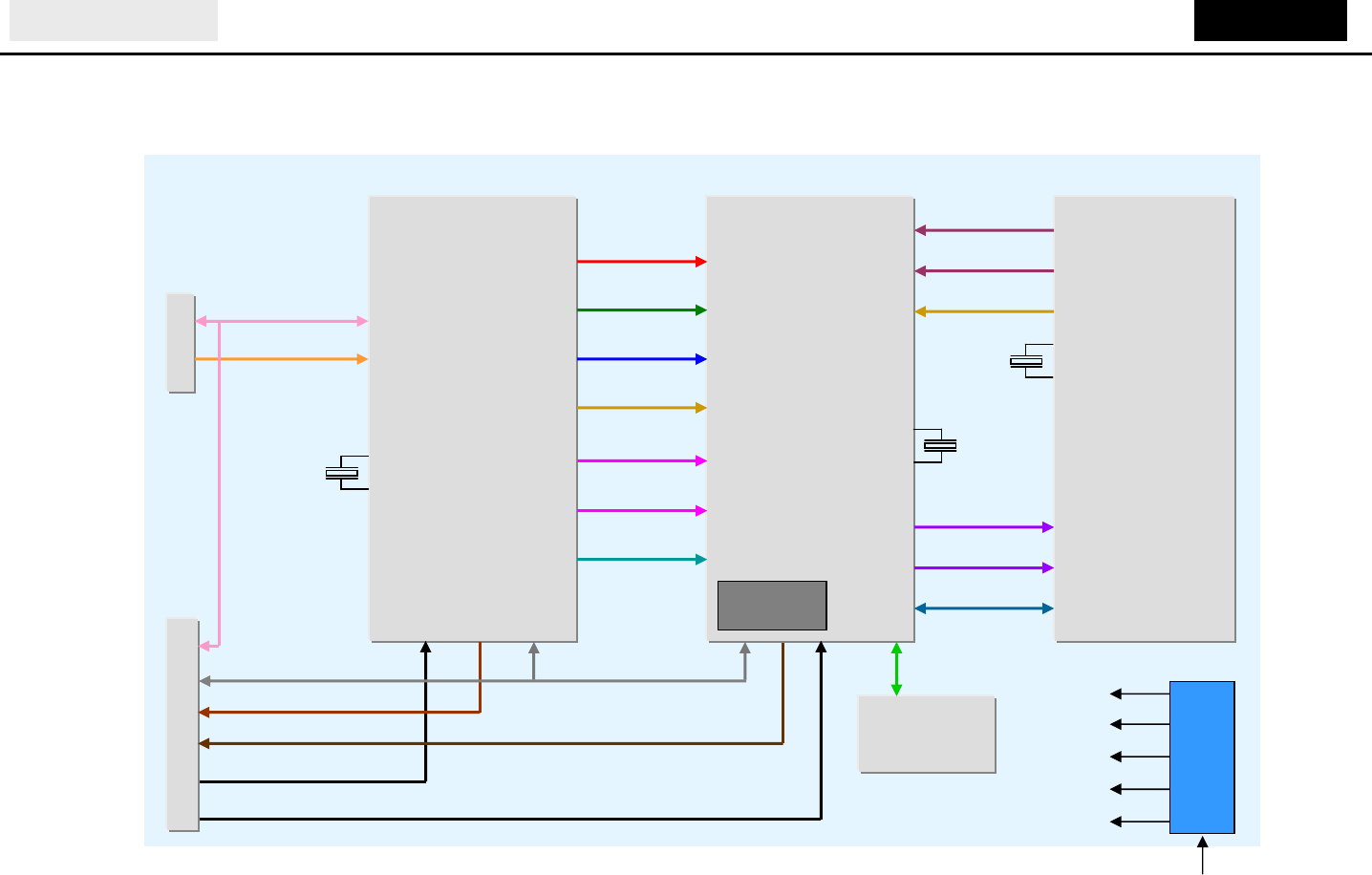Click the orange arrow from the small connector
Screen dimensions: 1372x875
(281, 359)
